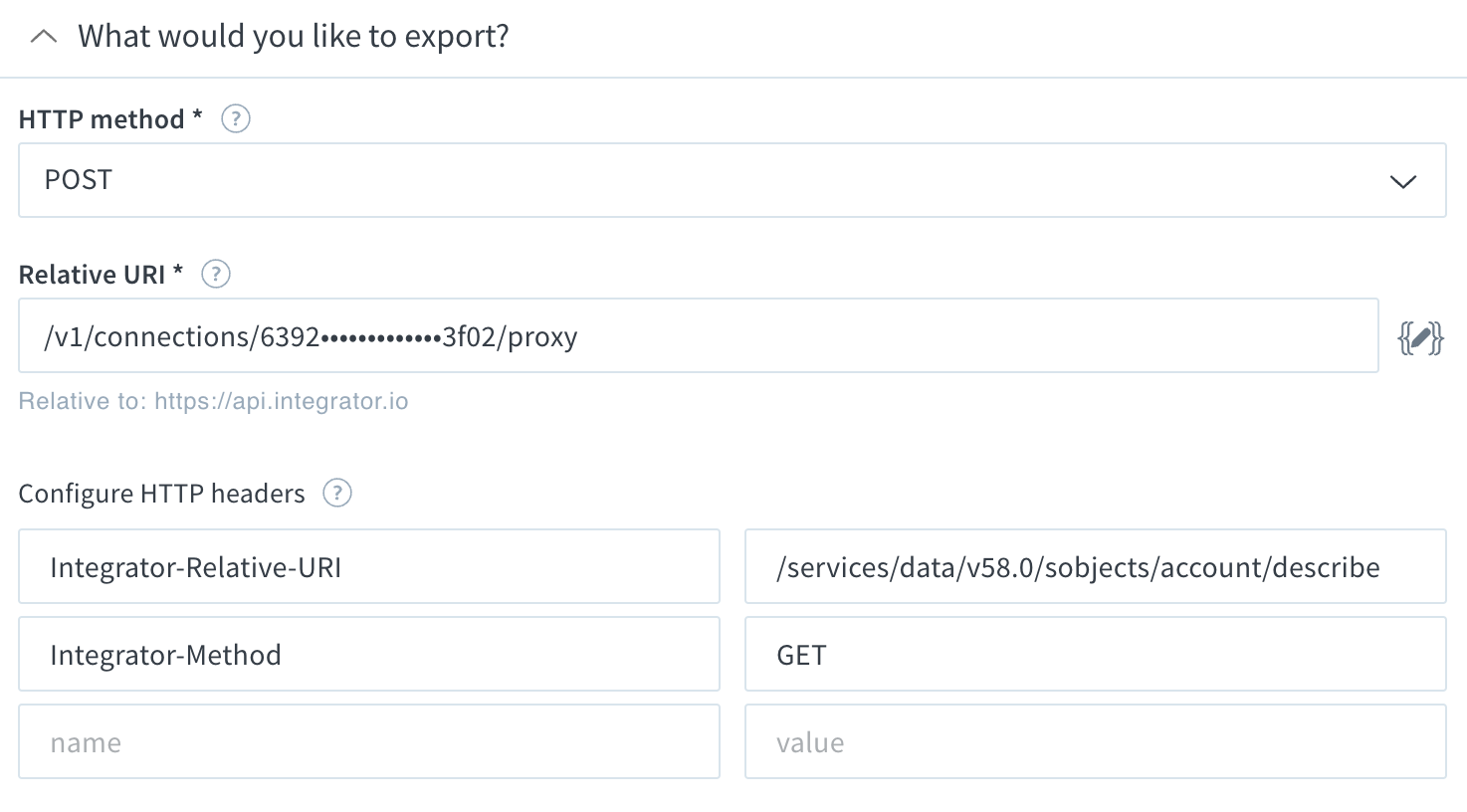1467x812 pixels.
Task: Click the GET header value field
Action: point(1095,655)
